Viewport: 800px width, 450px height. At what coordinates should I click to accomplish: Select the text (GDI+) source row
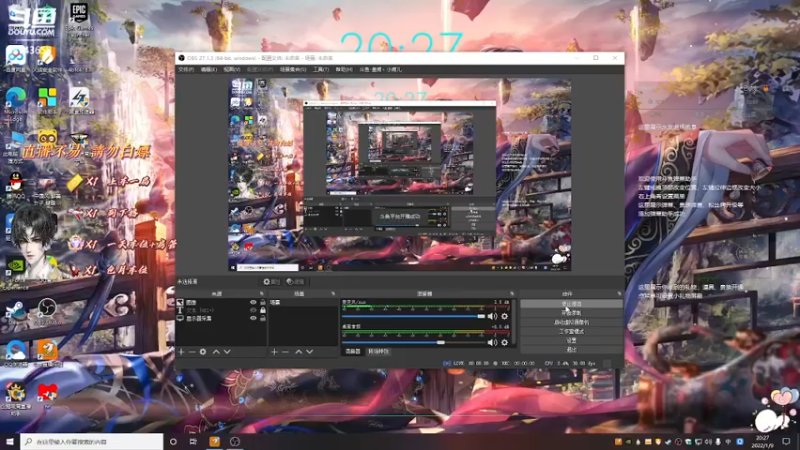tap(220, 310)
